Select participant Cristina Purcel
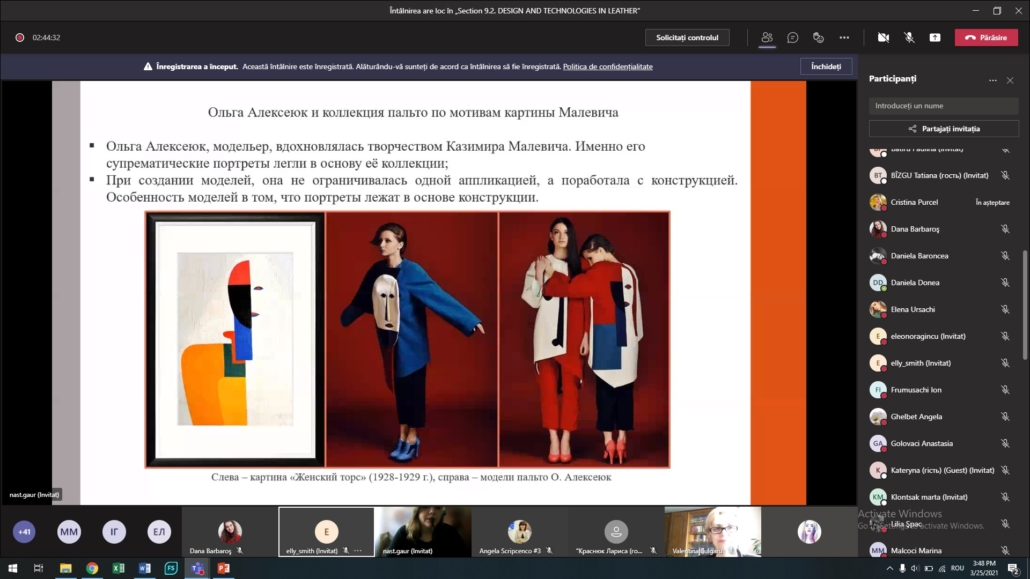 click(943, 202)
